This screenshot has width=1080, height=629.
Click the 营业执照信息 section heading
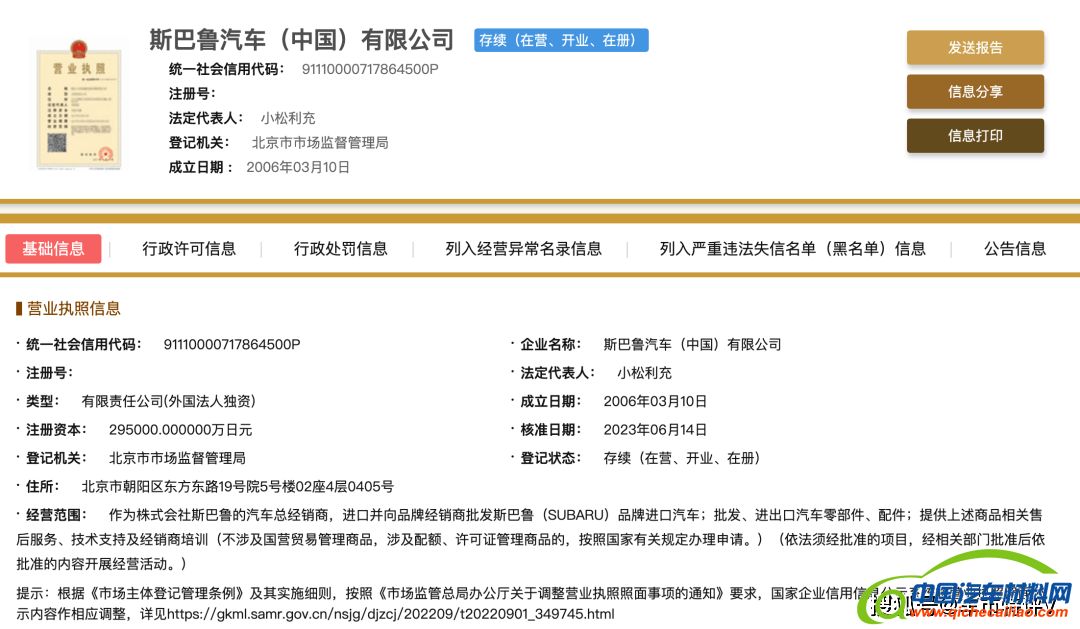[73, 308]
